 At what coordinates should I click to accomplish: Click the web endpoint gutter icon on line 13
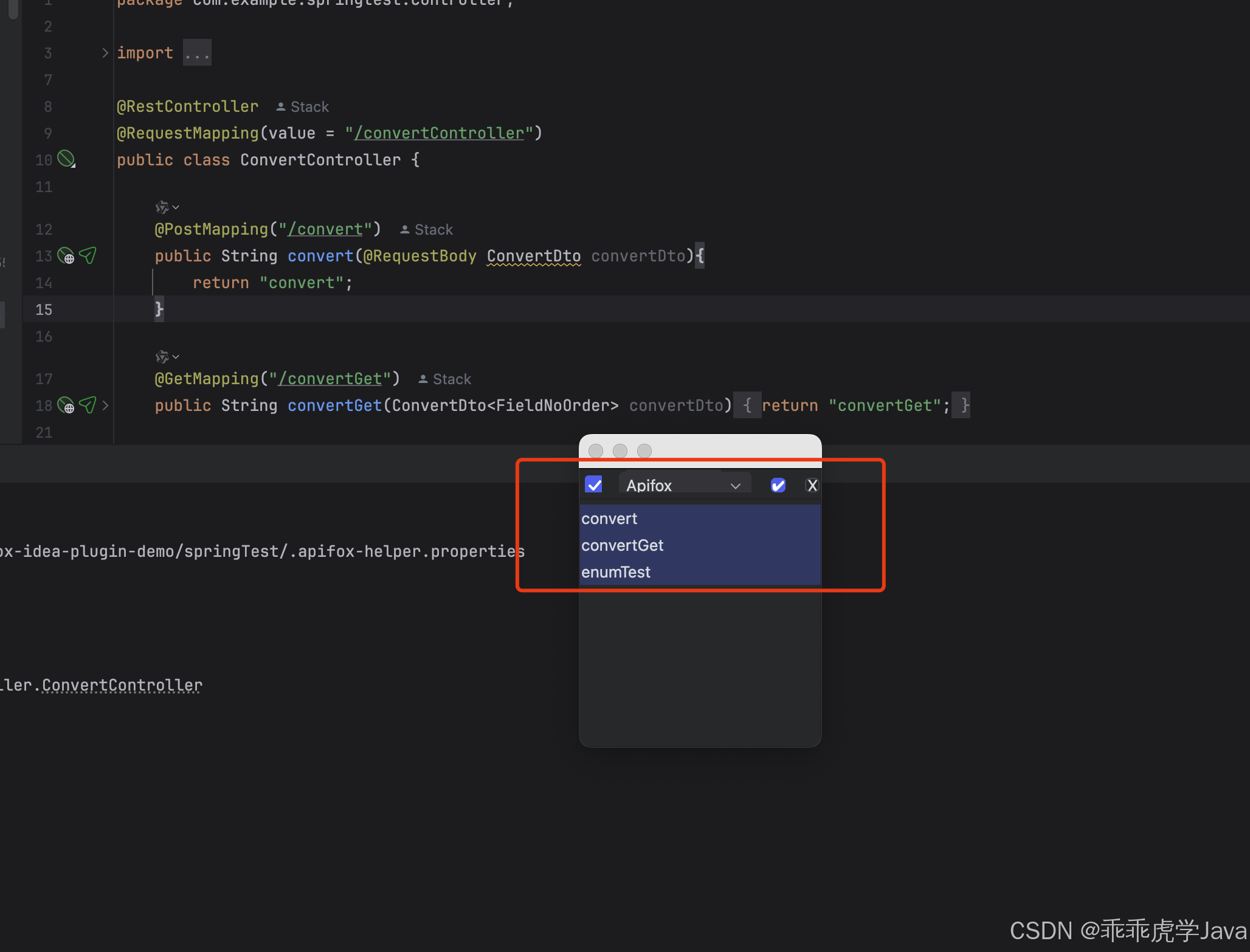point(66,255)
